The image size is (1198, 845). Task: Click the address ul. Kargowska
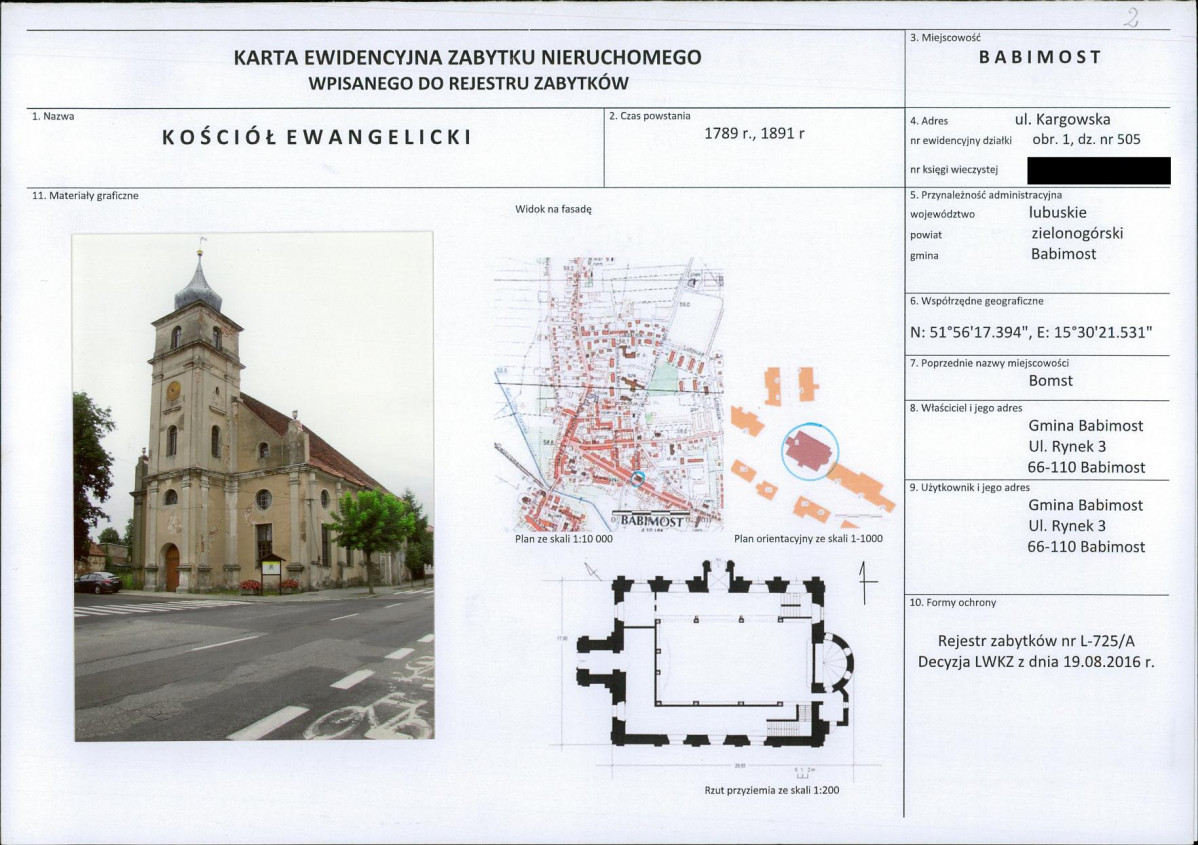click(1062, 119)
